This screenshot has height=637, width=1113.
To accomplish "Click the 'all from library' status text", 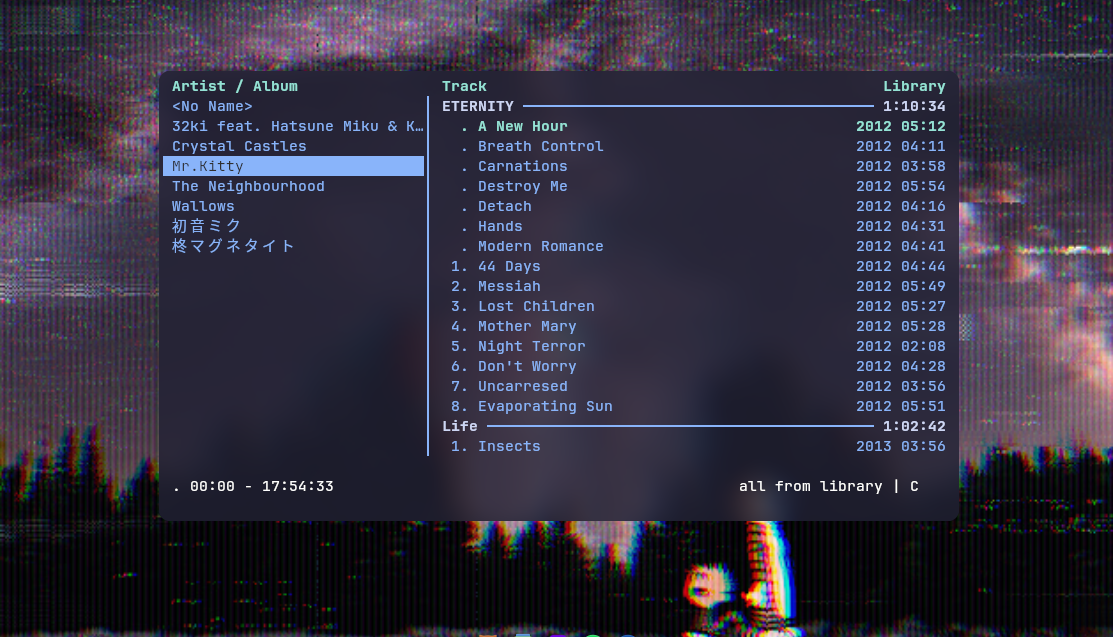I will click(x=810, y=486).
